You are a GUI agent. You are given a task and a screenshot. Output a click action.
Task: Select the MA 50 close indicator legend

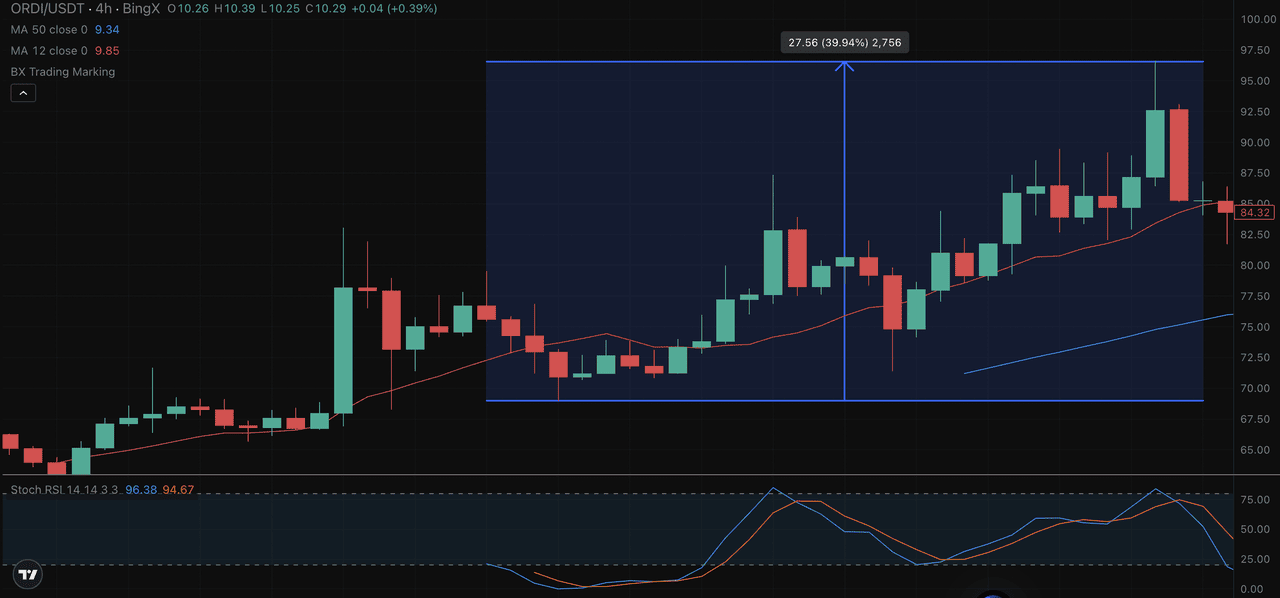(49, 30)
